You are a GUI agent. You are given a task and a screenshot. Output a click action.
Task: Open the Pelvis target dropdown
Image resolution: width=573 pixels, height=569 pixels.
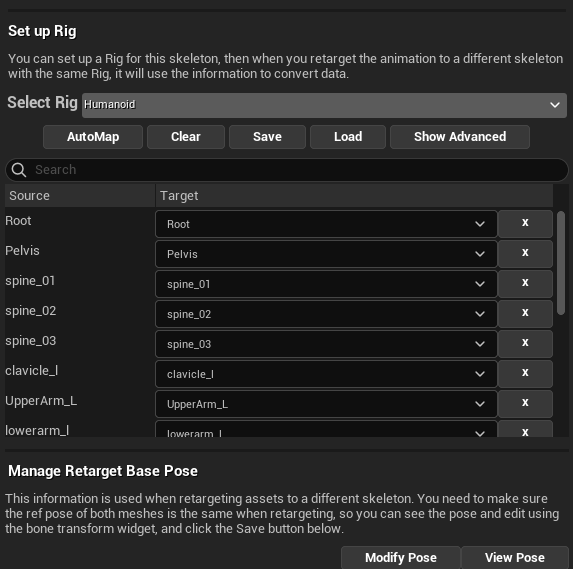tap(326, 254)
